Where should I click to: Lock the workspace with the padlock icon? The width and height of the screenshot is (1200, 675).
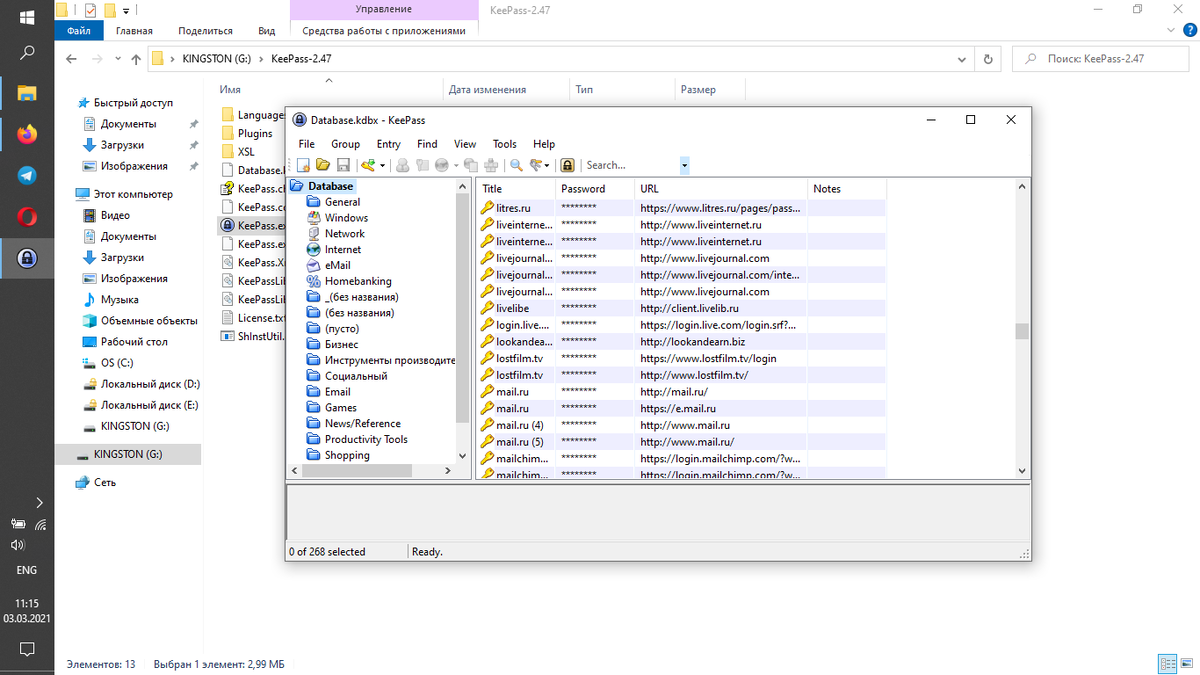pos(567,165)
